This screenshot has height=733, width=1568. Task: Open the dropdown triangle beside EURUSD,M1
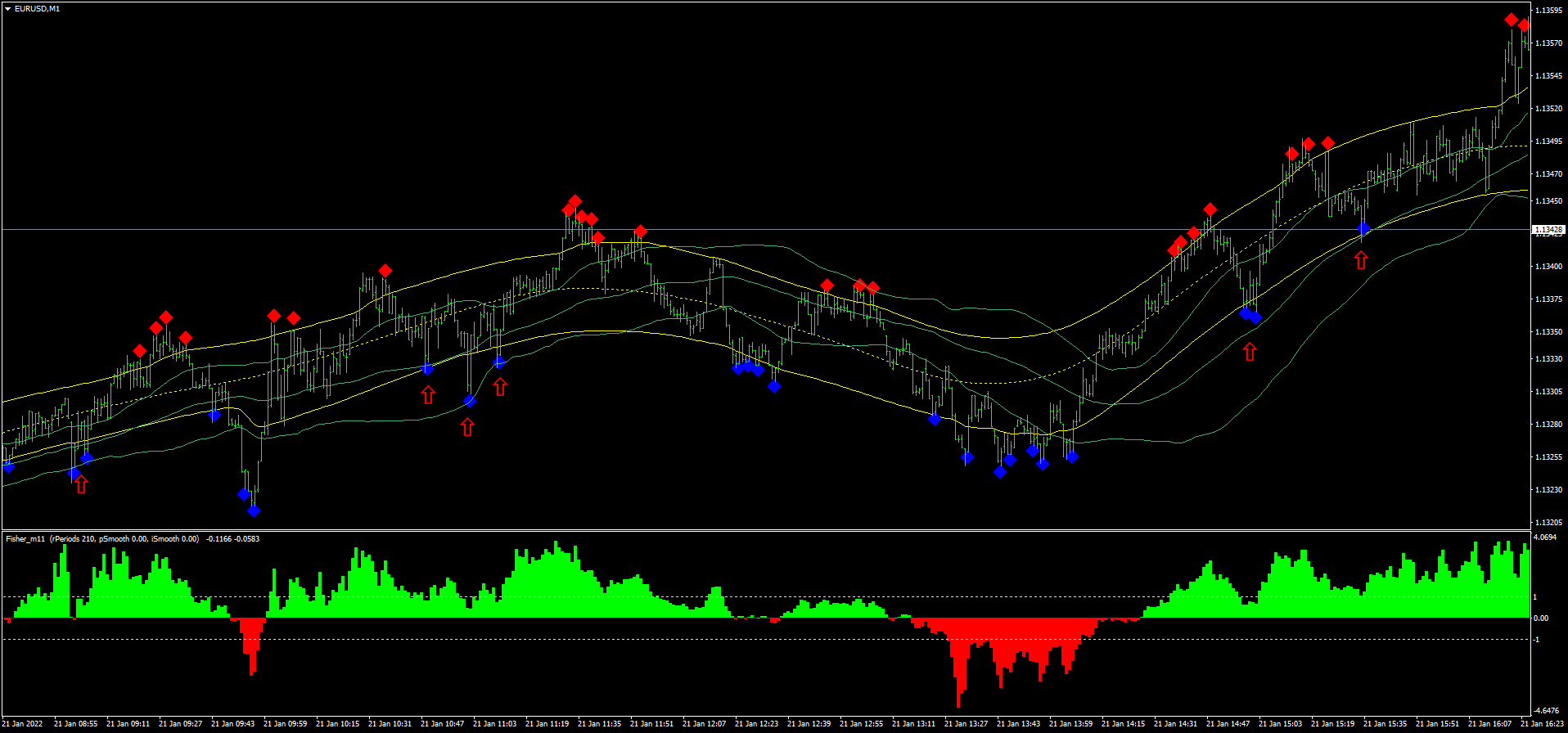point(7,9)
